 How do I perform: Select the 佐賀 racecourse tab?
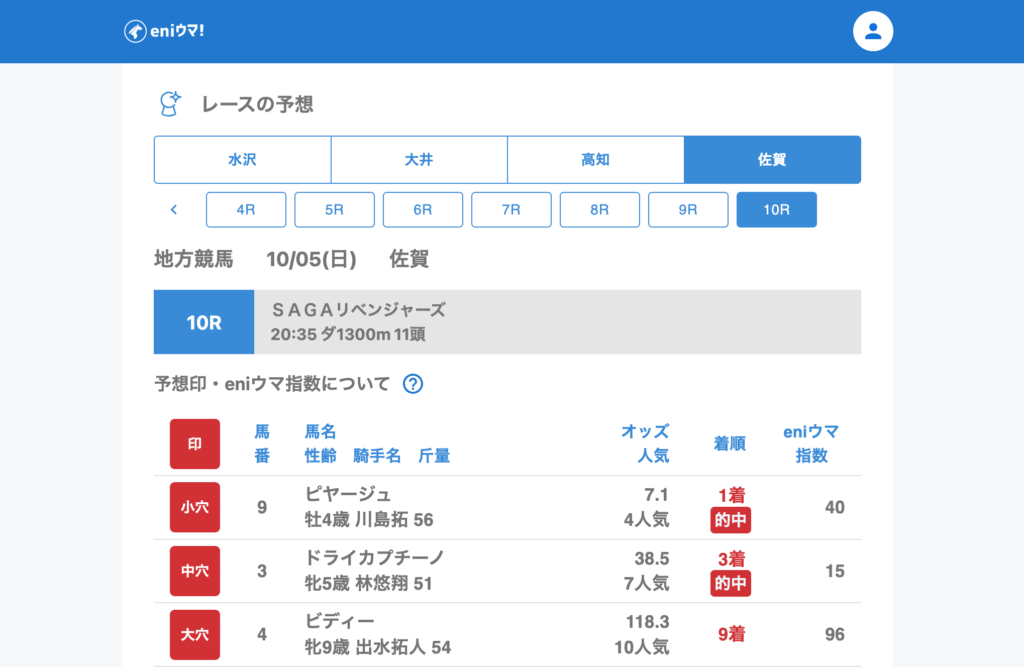[x=772, y=160]
